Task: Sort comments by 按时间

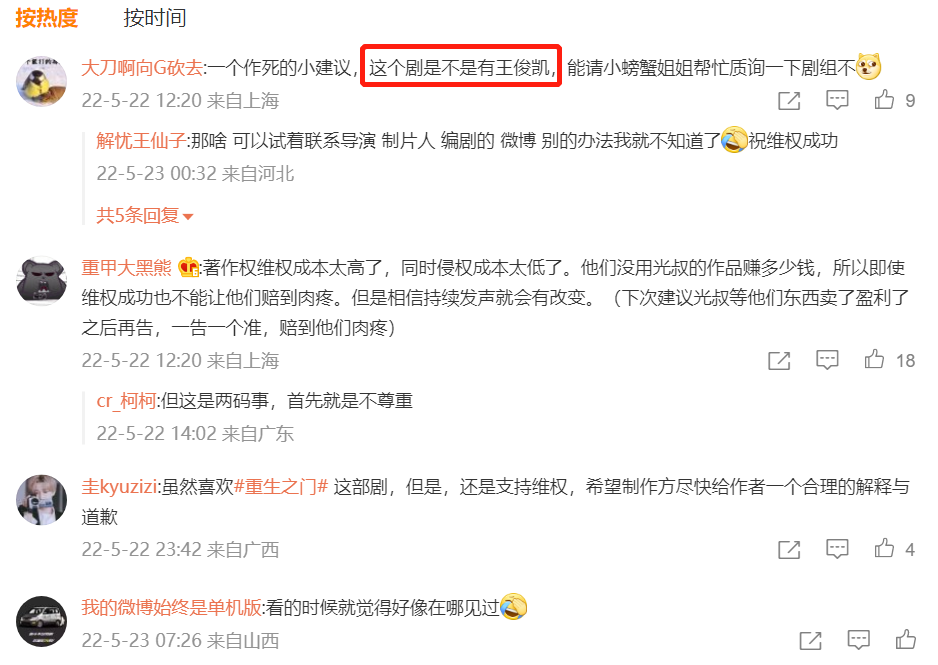Action: 154,18
